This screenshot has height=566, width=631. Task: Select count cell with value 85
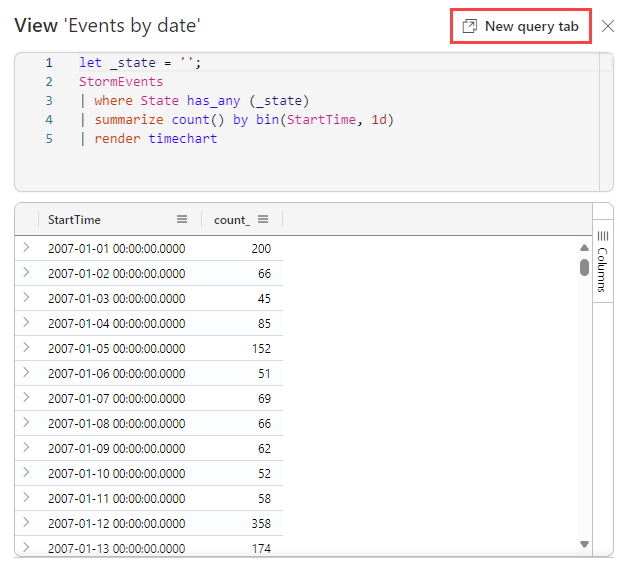264,324
